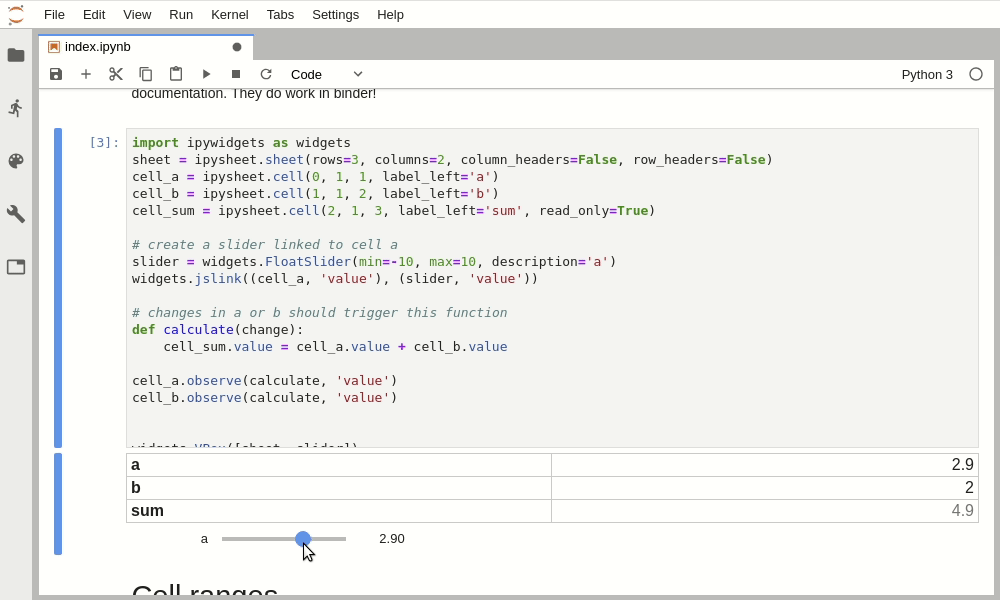Click the 'sum' row label cell

click(339, 511)
